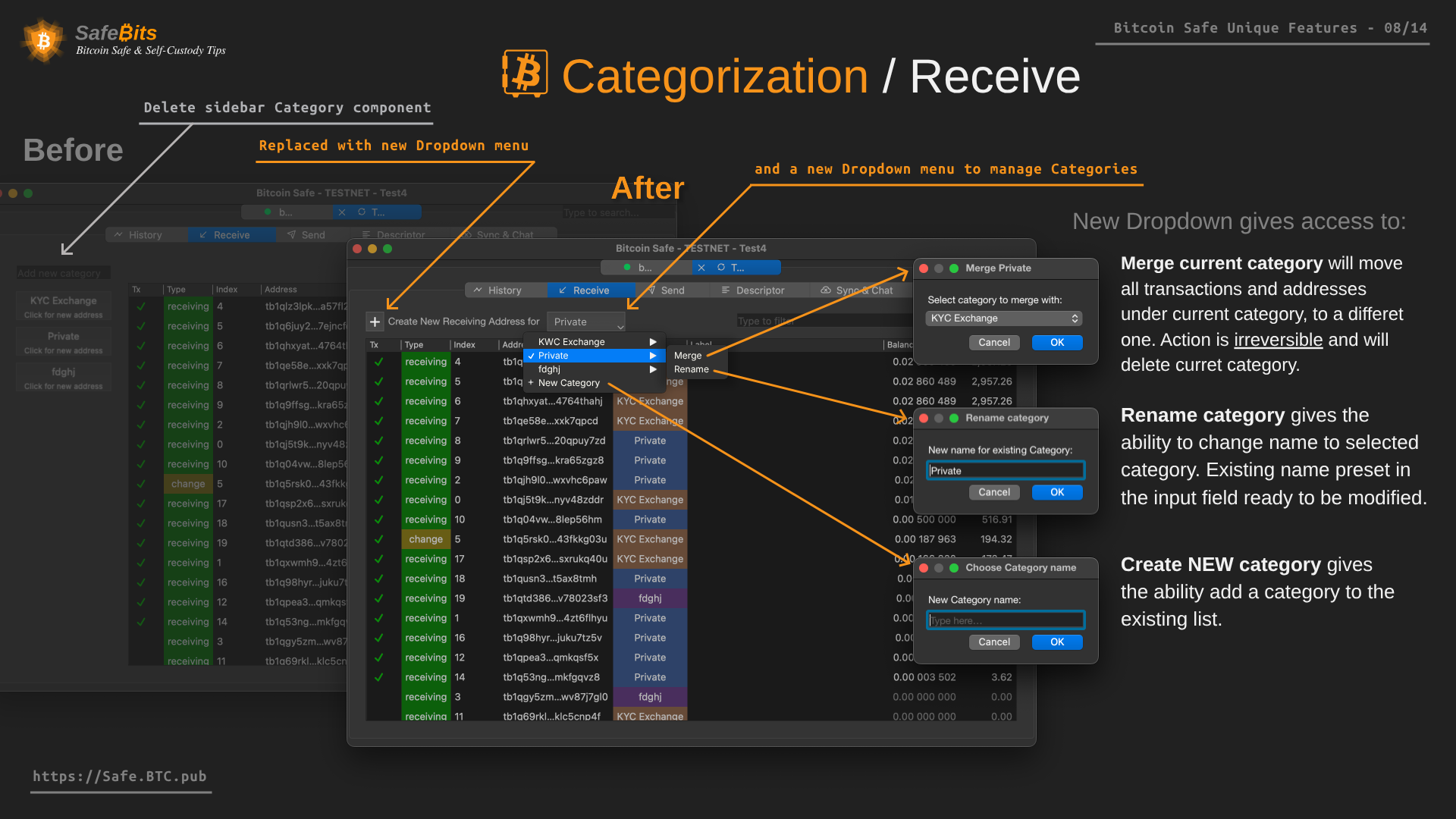Select fdghj in the category menu
Image resolution: width=1456 pixels, height=819 pixels.
pyautogui.click(x=594, y=369)
